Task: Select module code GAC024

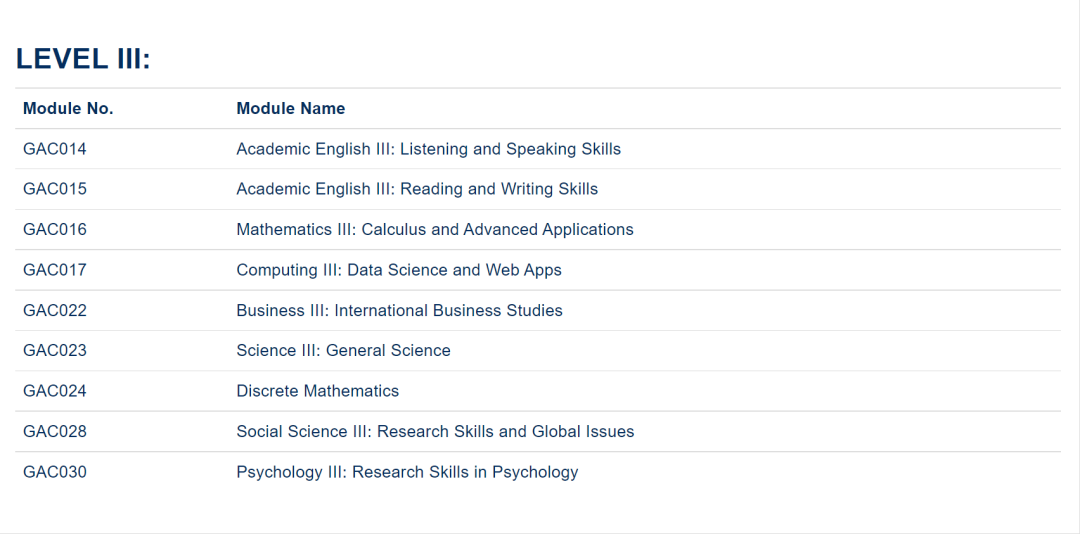Action: (x=55, y=391)
